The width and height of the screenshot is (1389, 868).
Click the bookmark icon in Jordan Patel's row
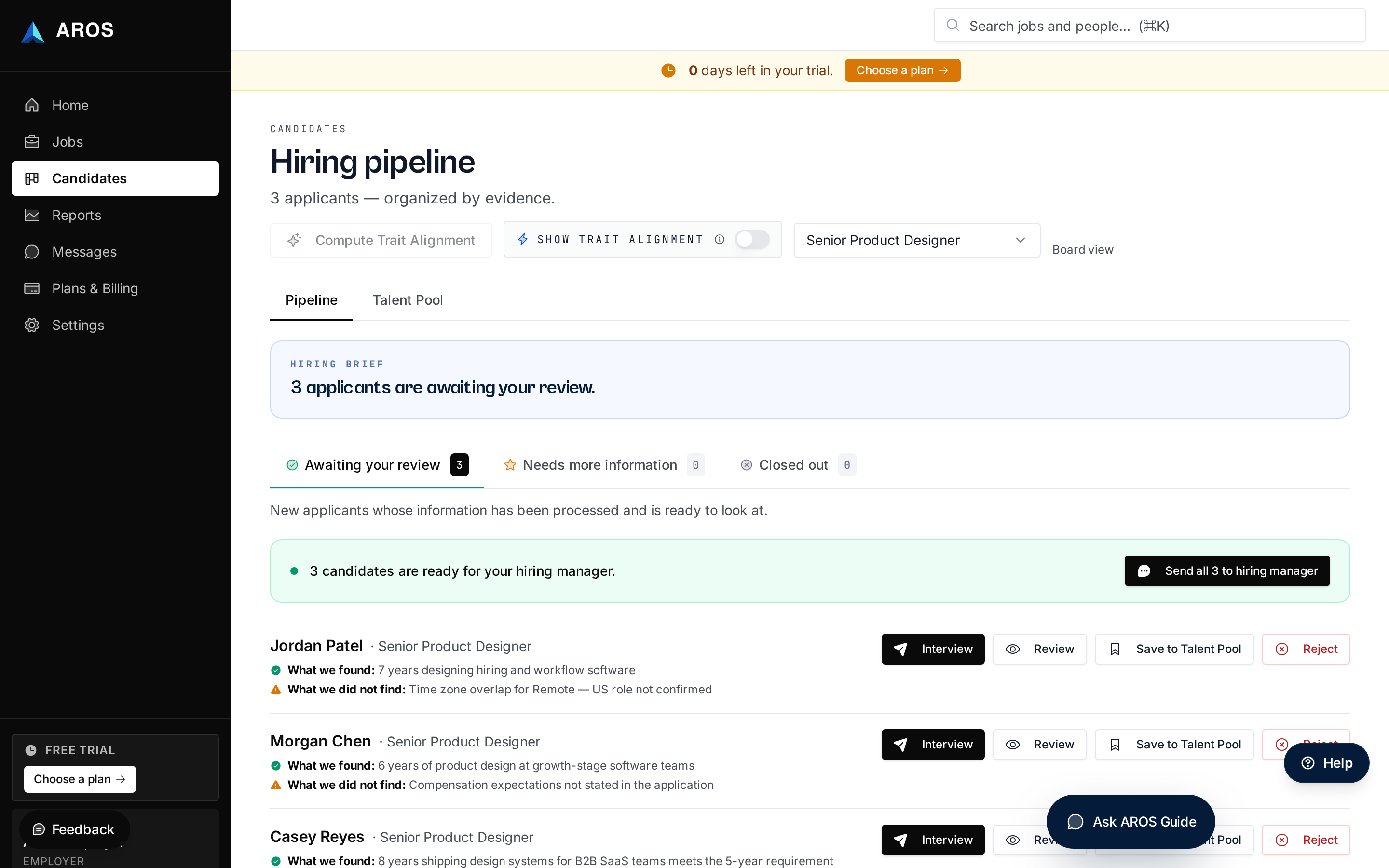(x=1115, y=649)
